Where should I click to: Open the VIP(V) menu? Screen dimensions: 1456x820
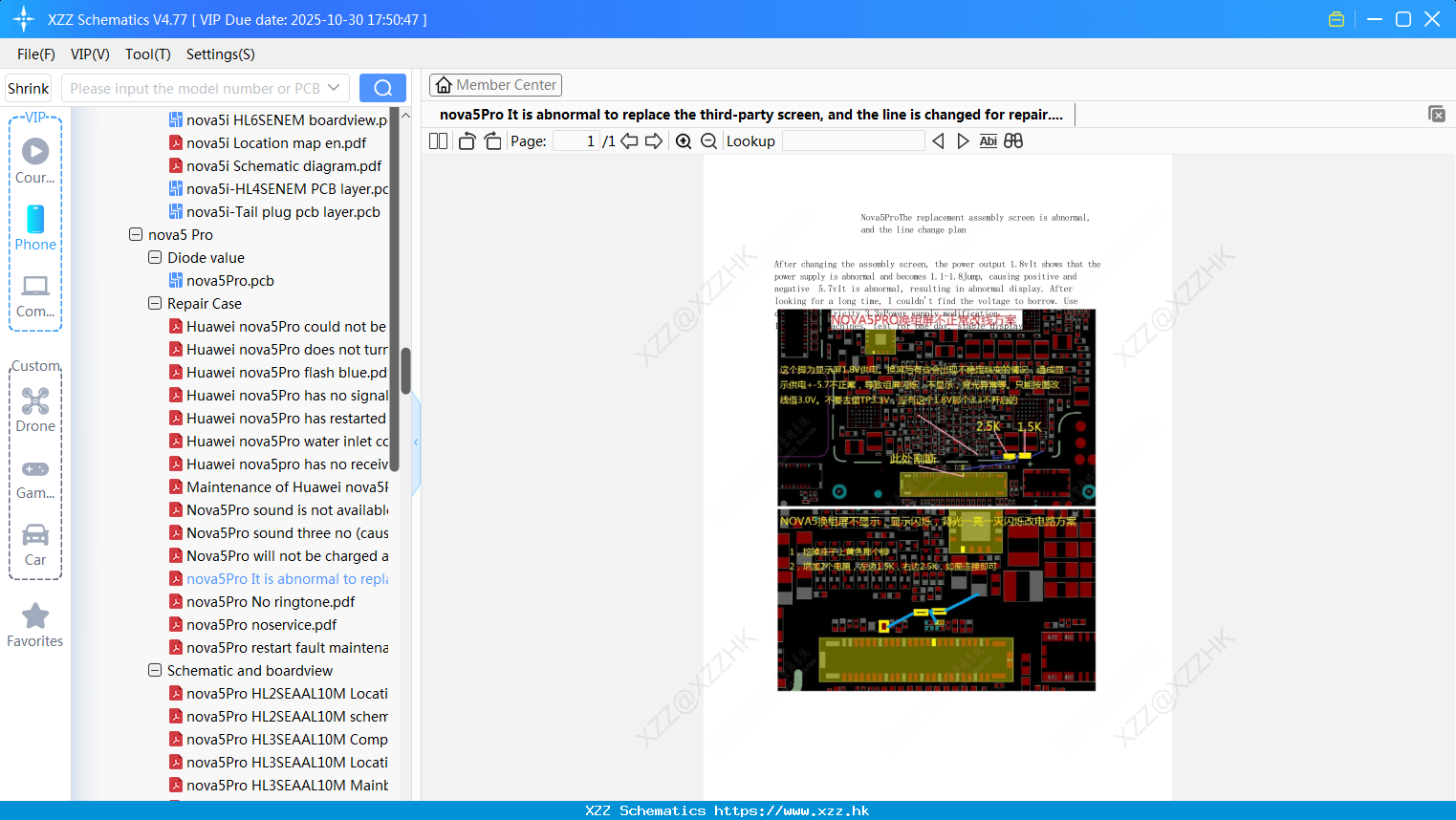[90, 54]
